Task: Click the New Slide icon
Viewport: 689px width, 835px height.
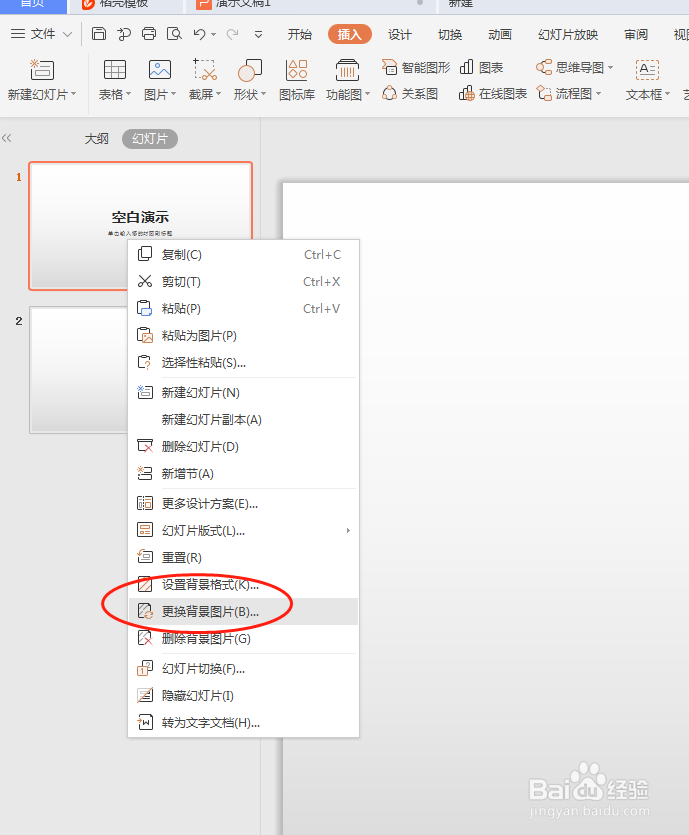Action: point(42,70)
